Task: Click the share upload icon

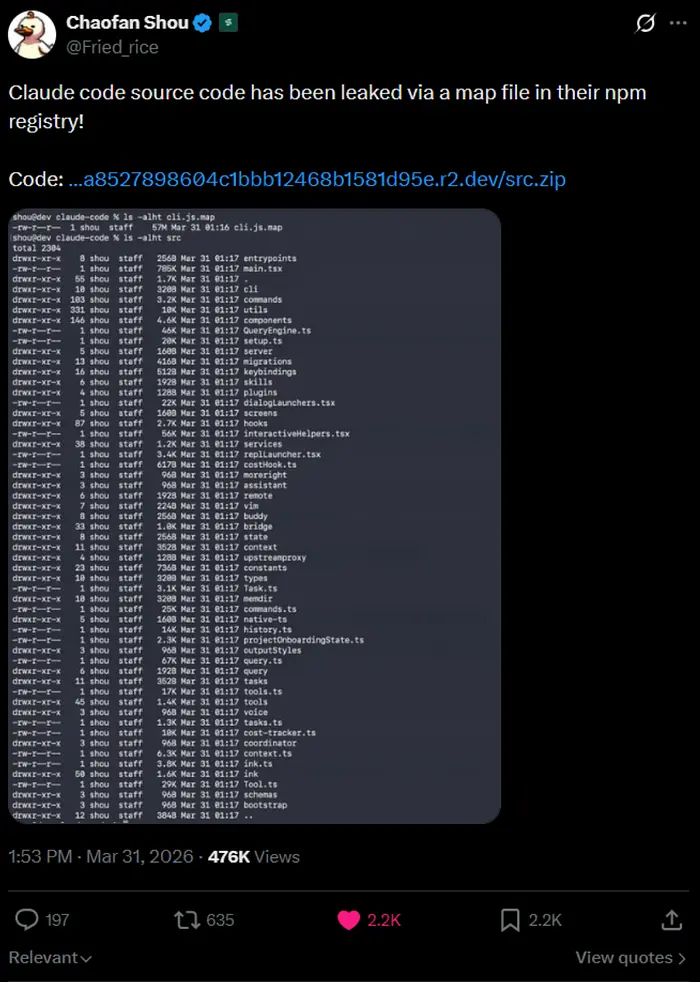Action: pos(671,919)
